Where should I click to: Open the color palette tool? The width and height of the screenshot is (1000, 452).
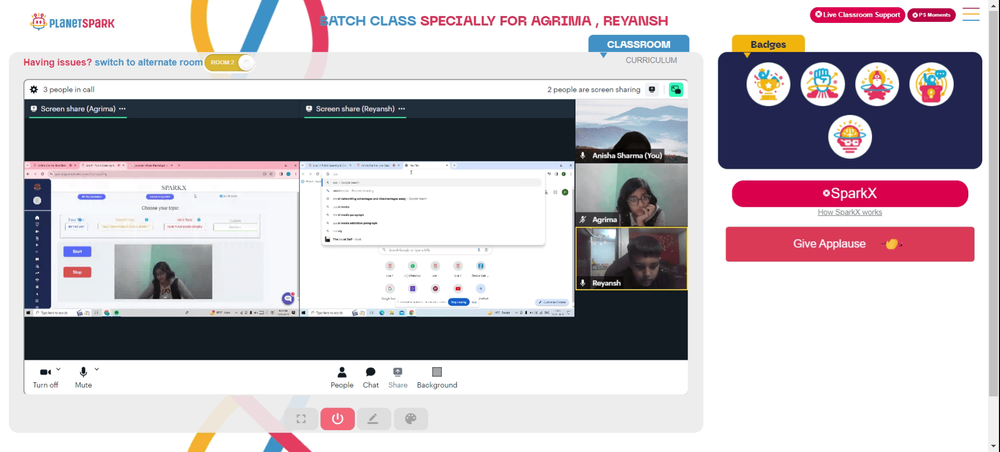[411, 419]
